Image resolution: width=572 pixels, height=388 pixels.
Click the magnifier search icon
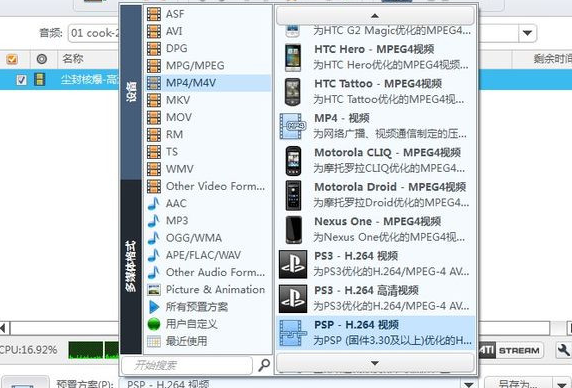tap(264, 365)
